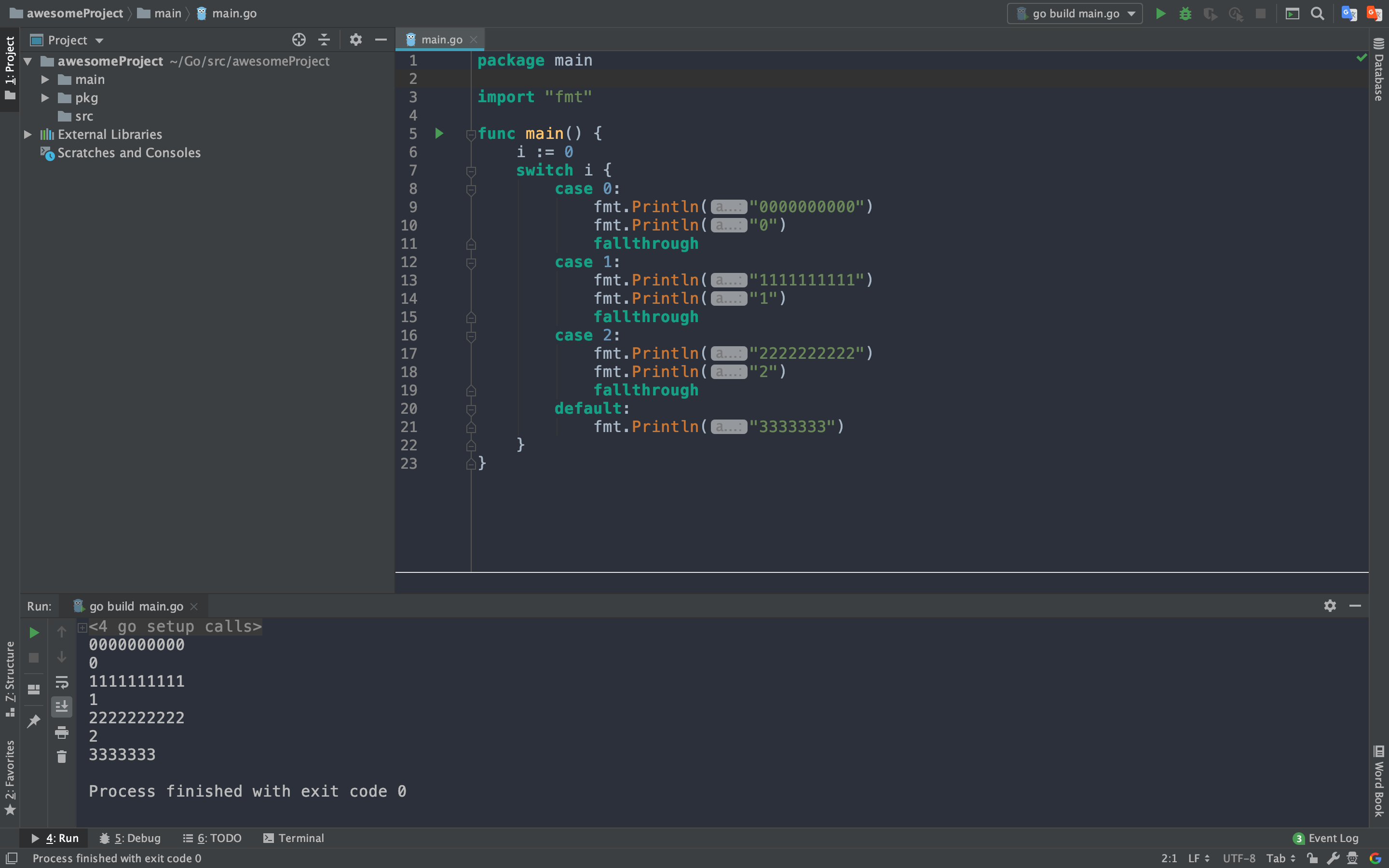The image size is (1389, 868).
Task: Click UTF-8 encoding in status bar
Action: click(x=1239, y=858)
